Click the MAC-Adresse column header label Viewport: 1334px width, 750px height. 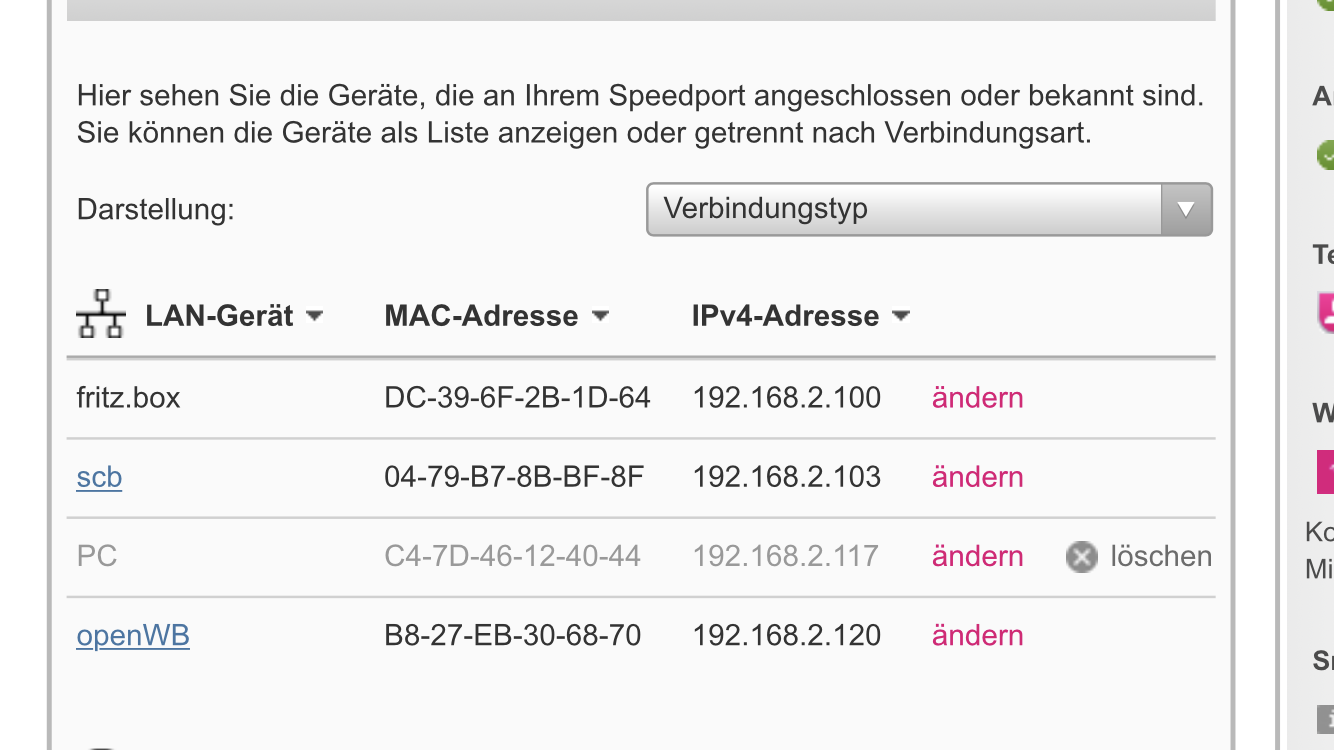click(481, 316)
